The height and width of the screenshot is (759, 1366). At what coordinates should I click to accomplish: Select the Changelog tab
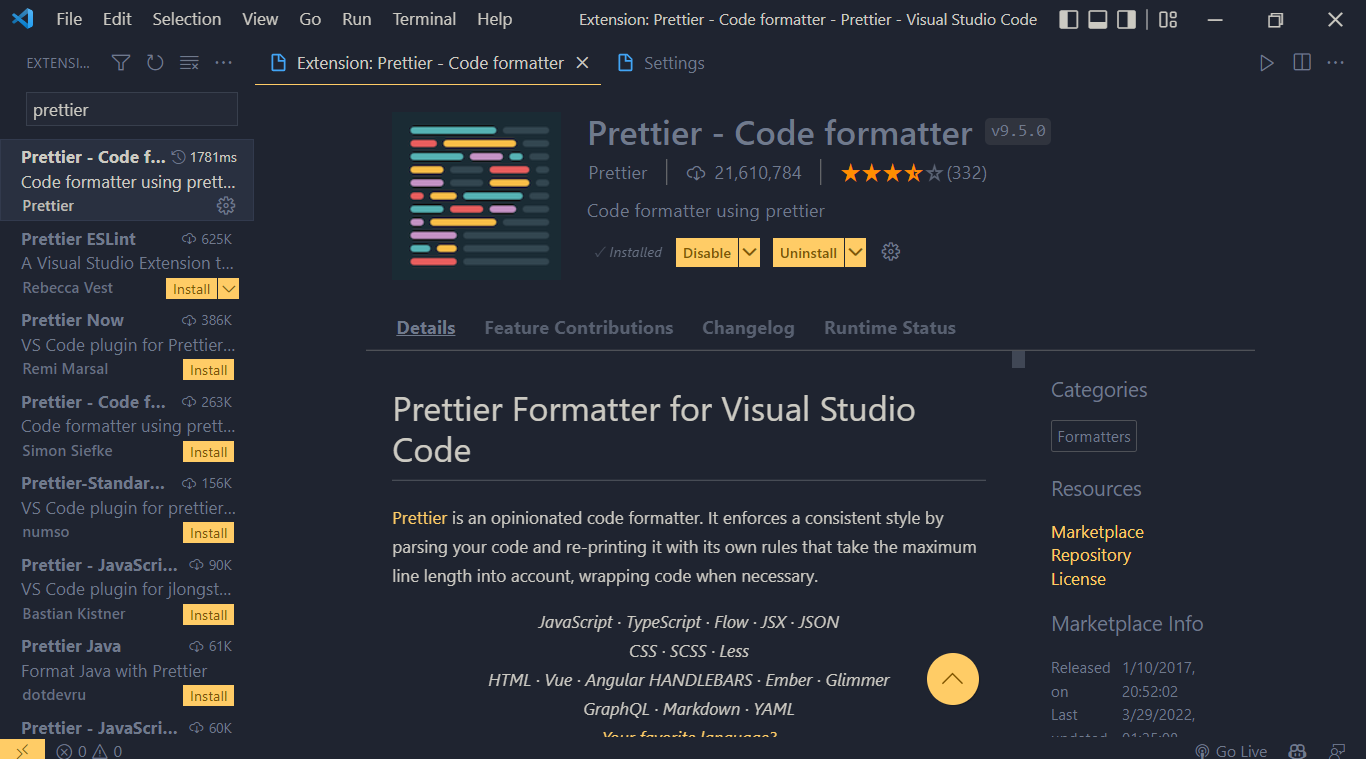(748, 328)
